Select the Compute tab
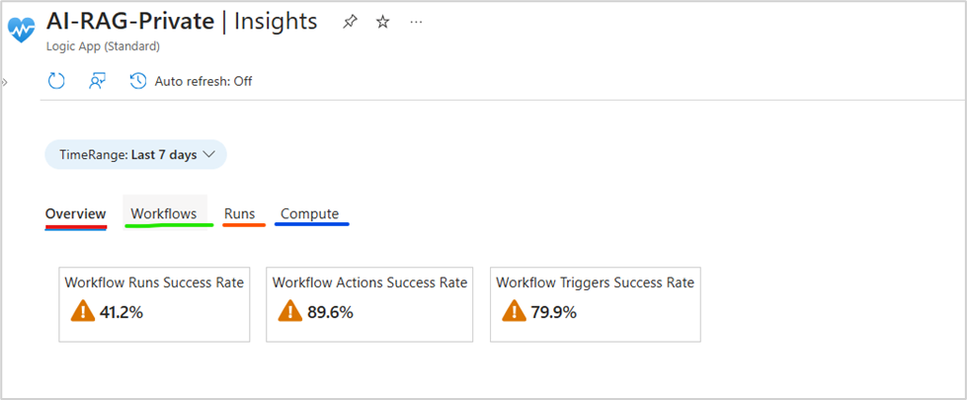Screen dimensions: 967x400 click(x=310, y=214)
